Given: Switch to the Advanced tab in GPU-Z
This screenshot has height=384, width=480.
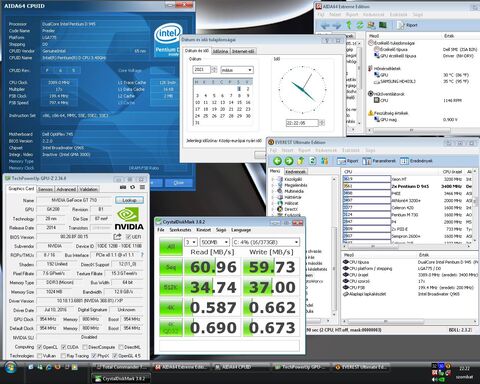Looking at the screenshot, I should pyautogui.click(x=66, y=189).
